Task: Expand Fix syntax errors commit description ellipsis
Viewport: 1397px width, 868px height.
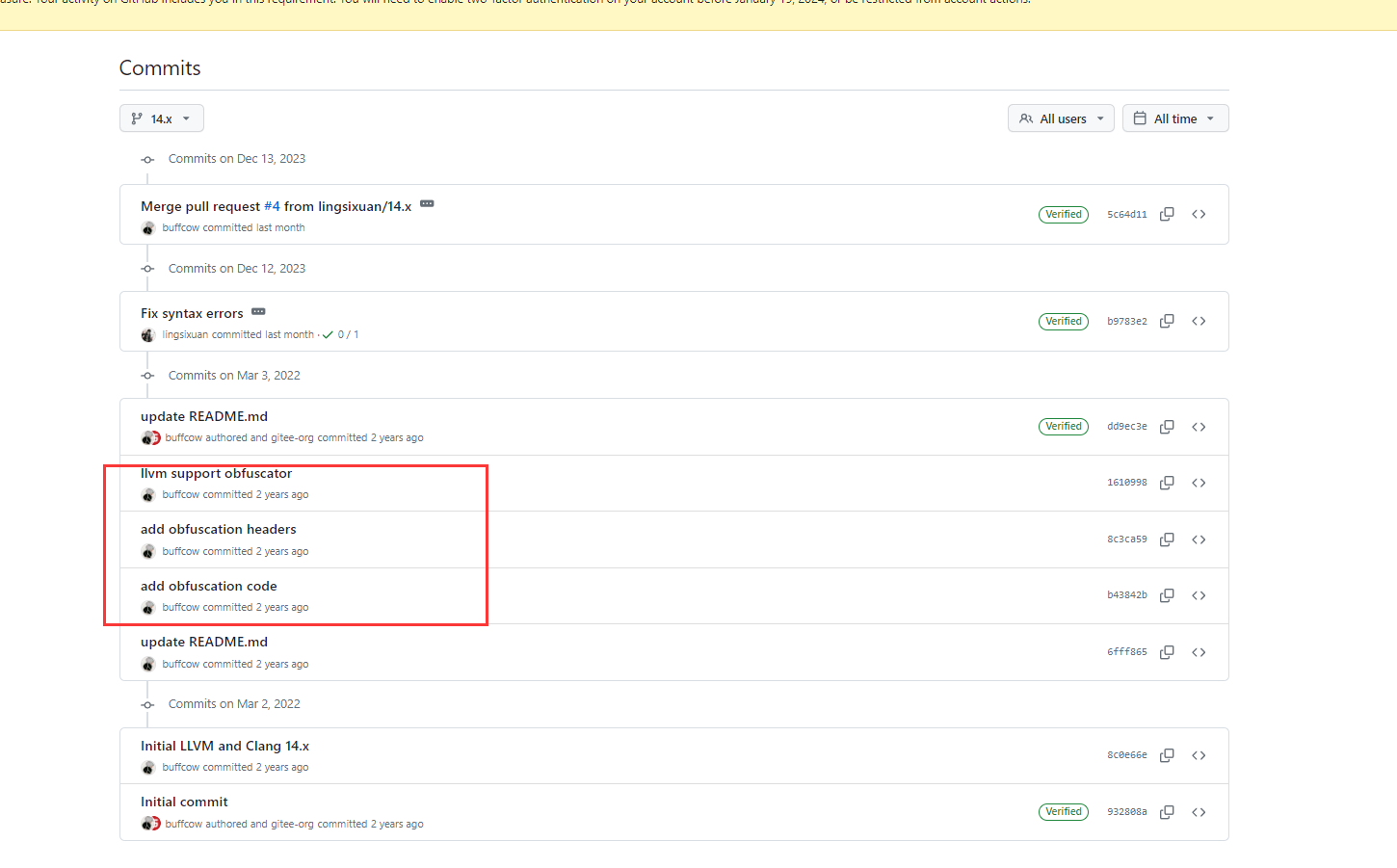Action: click(x=258, y=311)
